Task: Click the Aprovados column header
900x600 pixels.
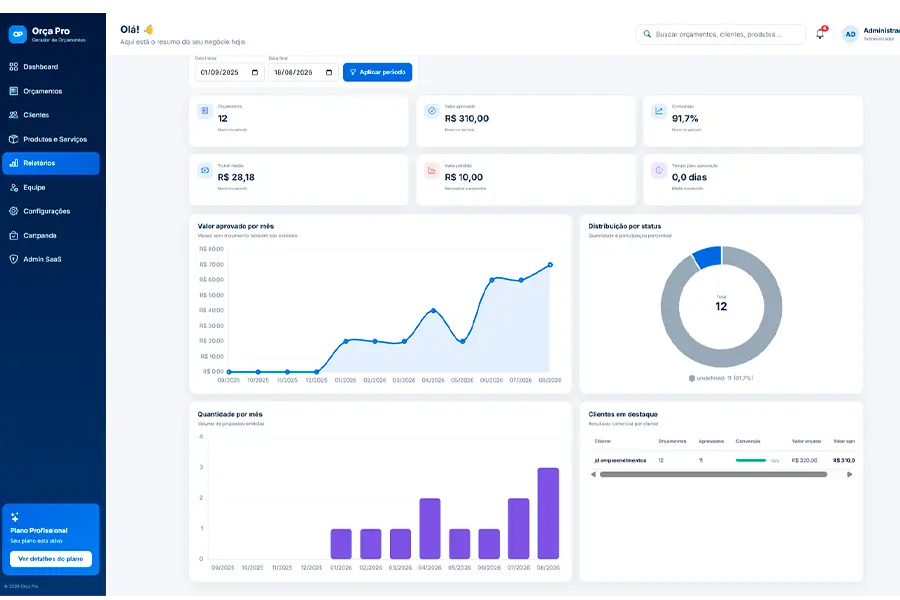Action: click(x=711, y=441)
